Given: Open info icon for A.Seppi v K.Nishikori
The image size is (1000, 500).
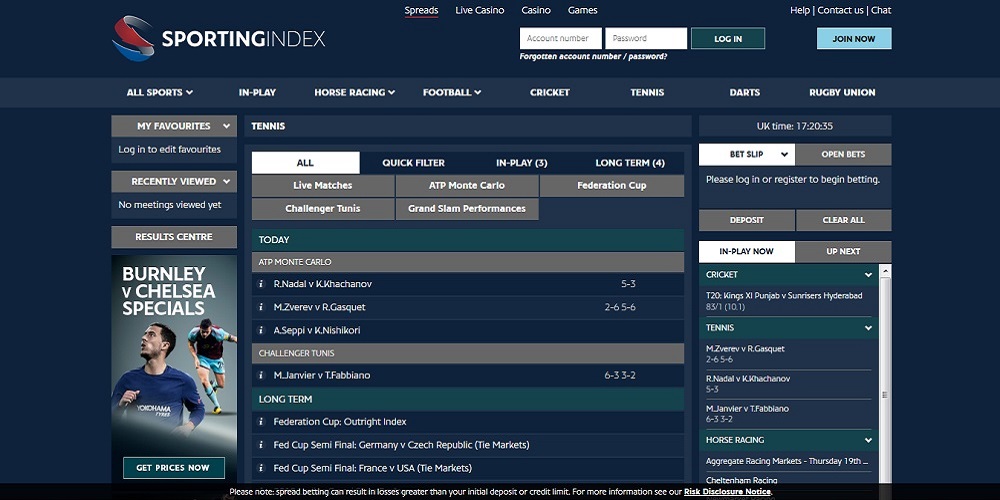Looking at the screenshot, I should click(261, 330).
